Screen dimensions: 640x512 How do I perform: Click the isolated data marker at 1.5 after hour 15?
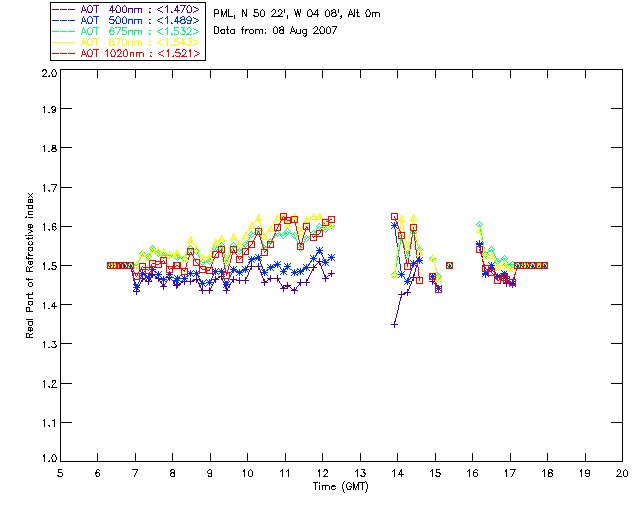click(x=449, y=265)
